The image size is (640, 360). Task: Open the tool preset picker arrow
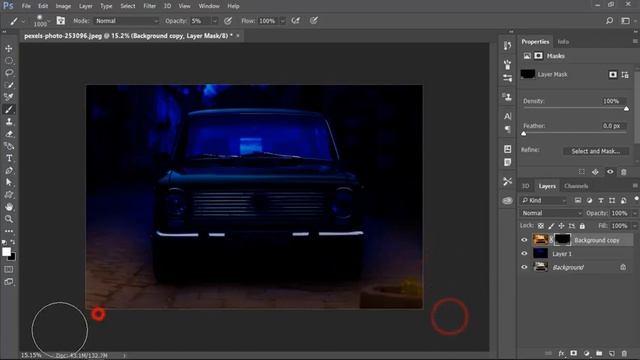tap(23, 21)
